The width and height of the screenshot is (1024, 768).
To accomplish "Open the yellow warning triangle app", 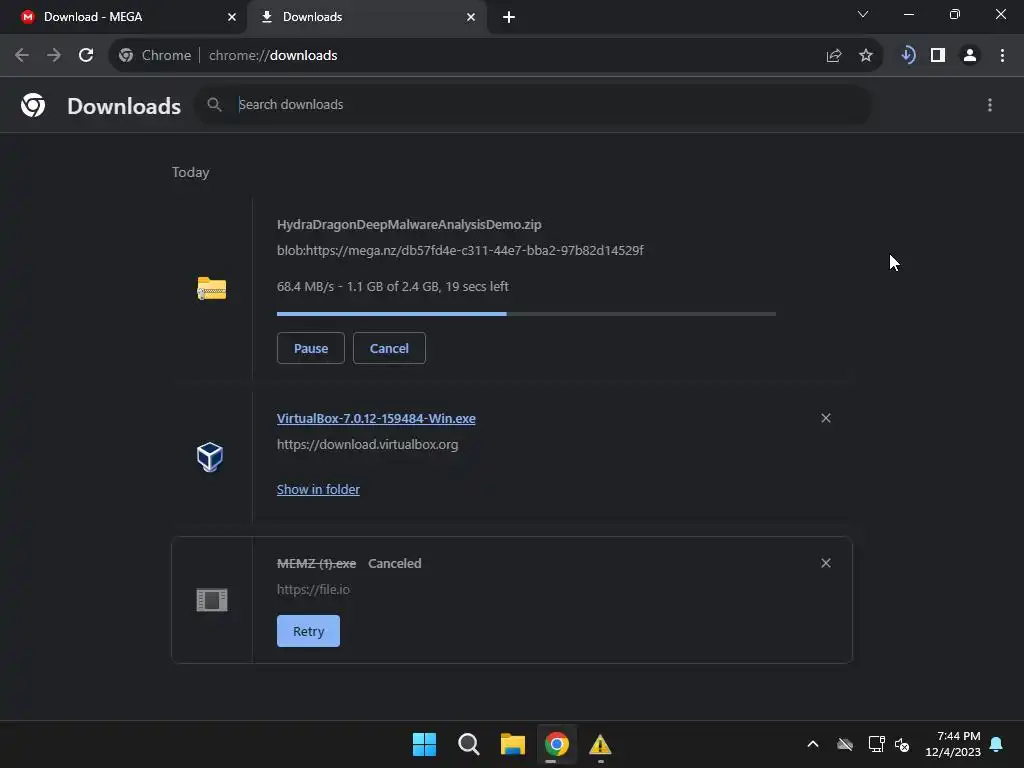I will click(x=600, y=744).
